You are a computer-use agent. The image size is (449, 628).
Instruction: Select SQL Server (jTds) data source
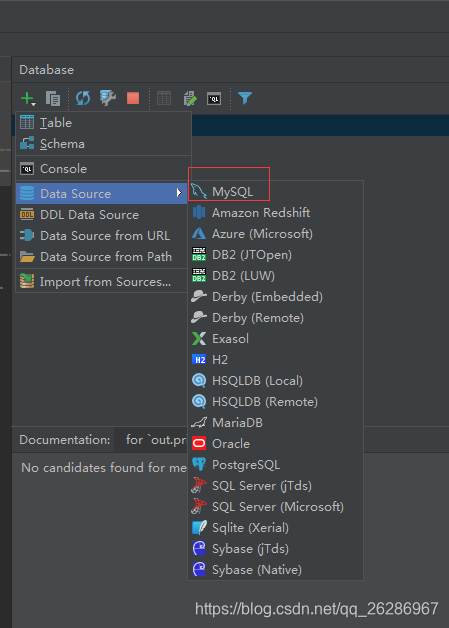pyautogui.click(x=276, y=485)
